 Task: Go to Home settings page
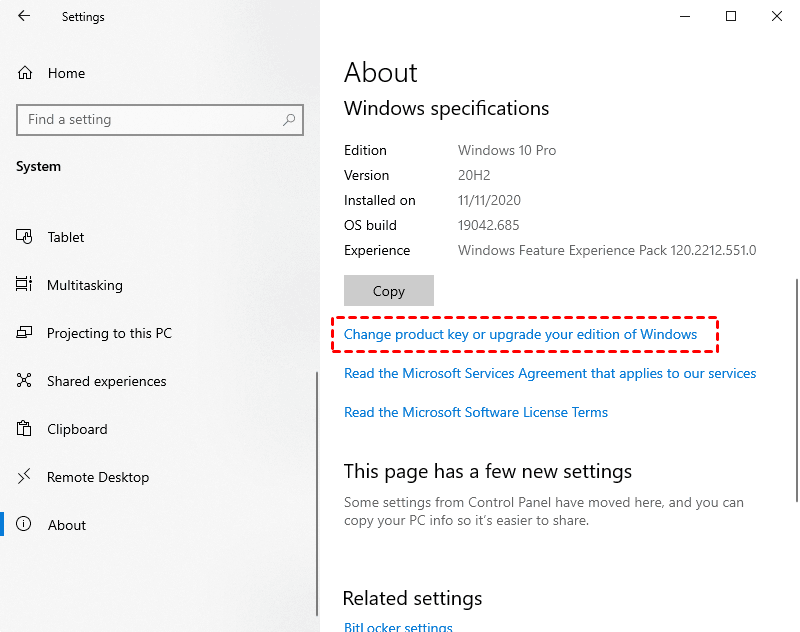tap(66, 73)
